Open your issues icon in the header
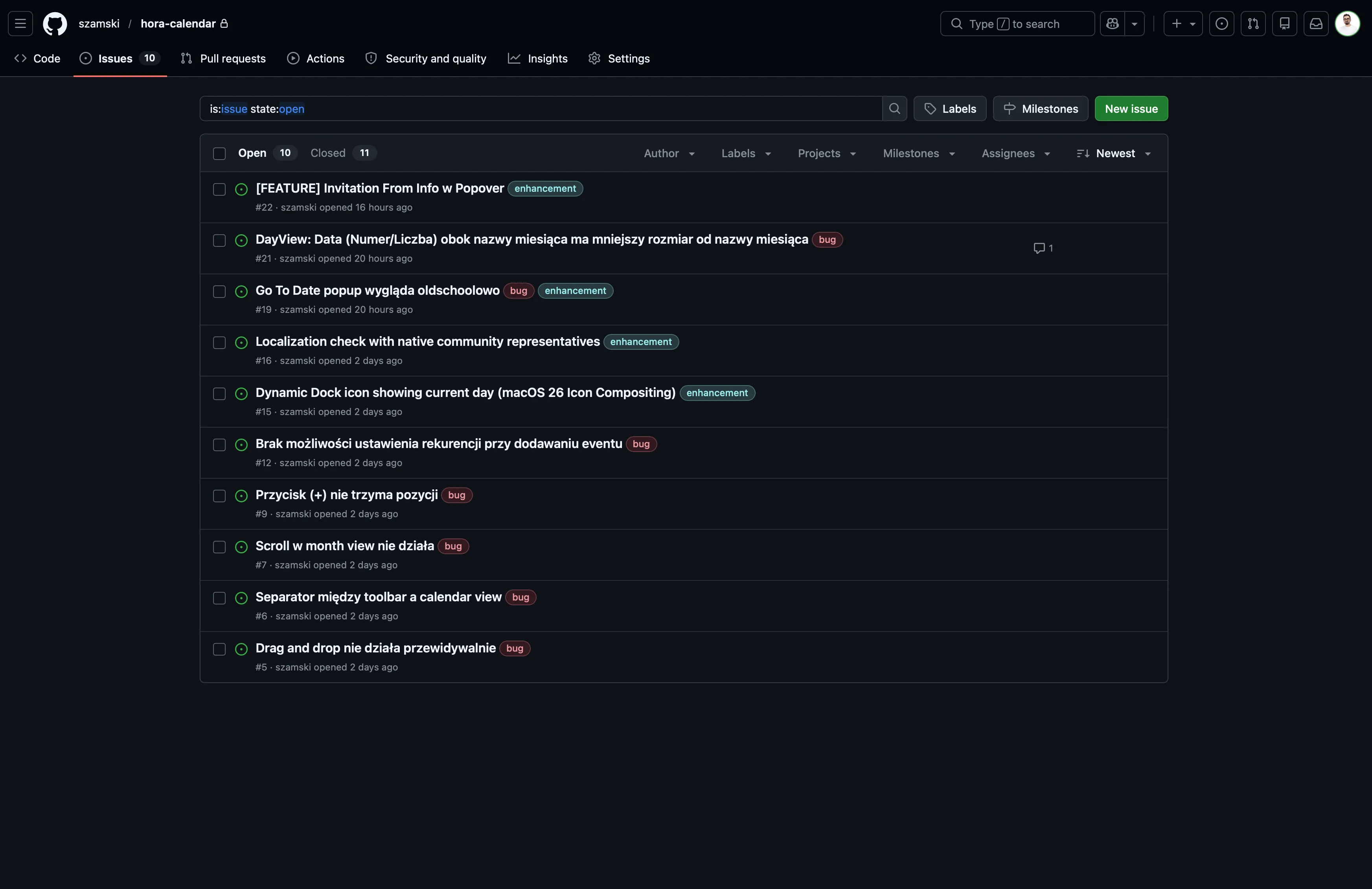This screenshot has width=1372, height=889. [1223, 24]
